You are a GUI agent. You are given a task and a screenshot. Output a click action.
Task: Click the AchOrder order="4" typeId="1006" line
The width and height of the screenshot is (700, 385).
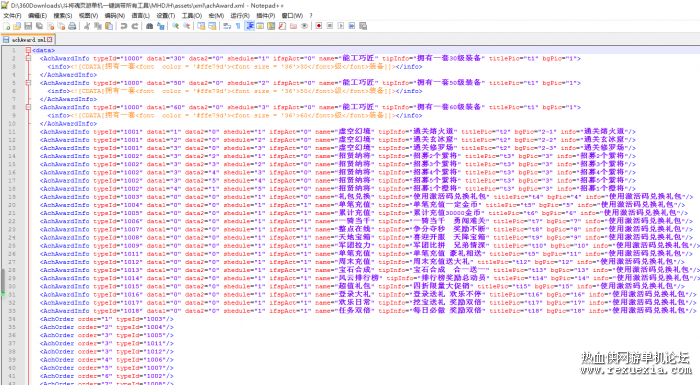coord(107,360)
